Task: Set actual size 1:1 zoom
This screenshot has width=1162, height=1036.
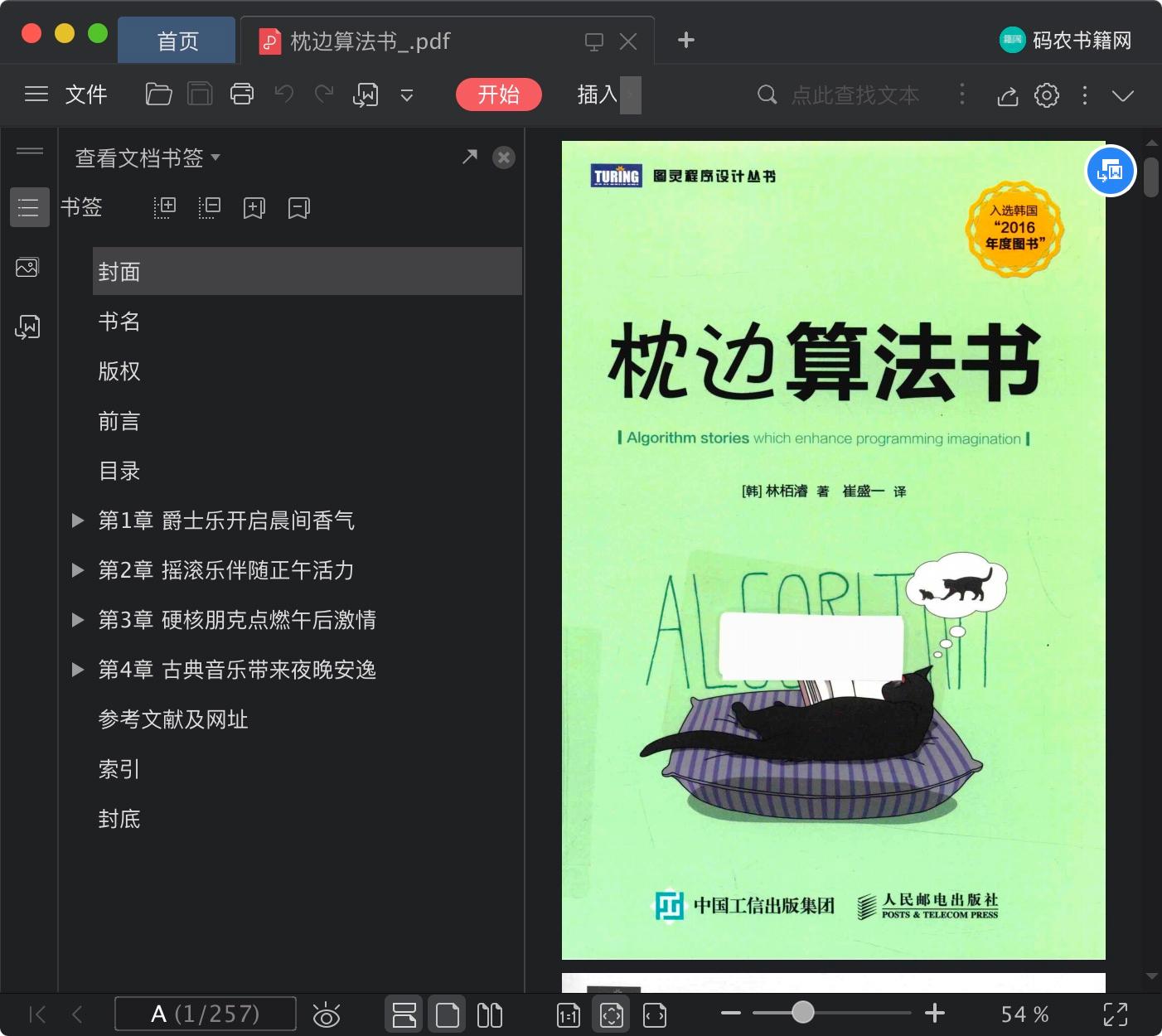Action: [569, 1014]
